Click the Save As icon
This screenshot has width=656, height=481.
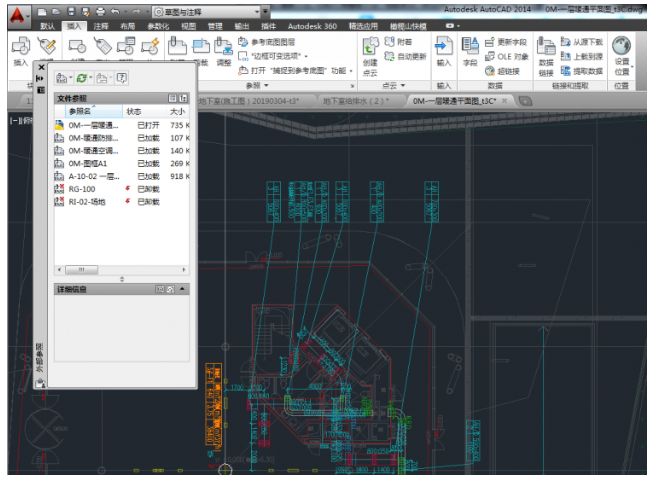(x=86, y=12)
